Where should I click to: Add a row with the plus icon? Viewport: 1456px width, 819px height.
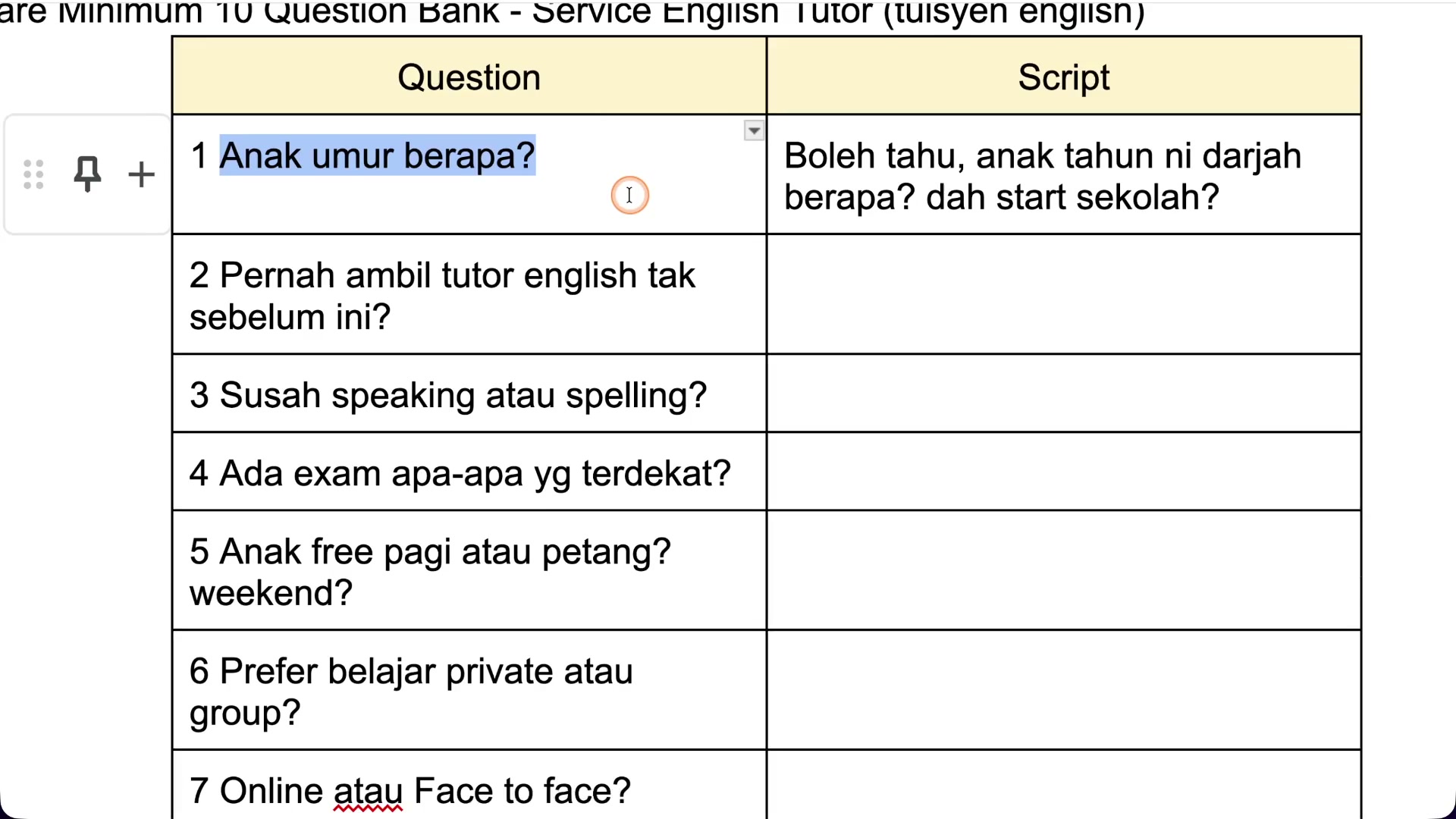pos(142,174)
